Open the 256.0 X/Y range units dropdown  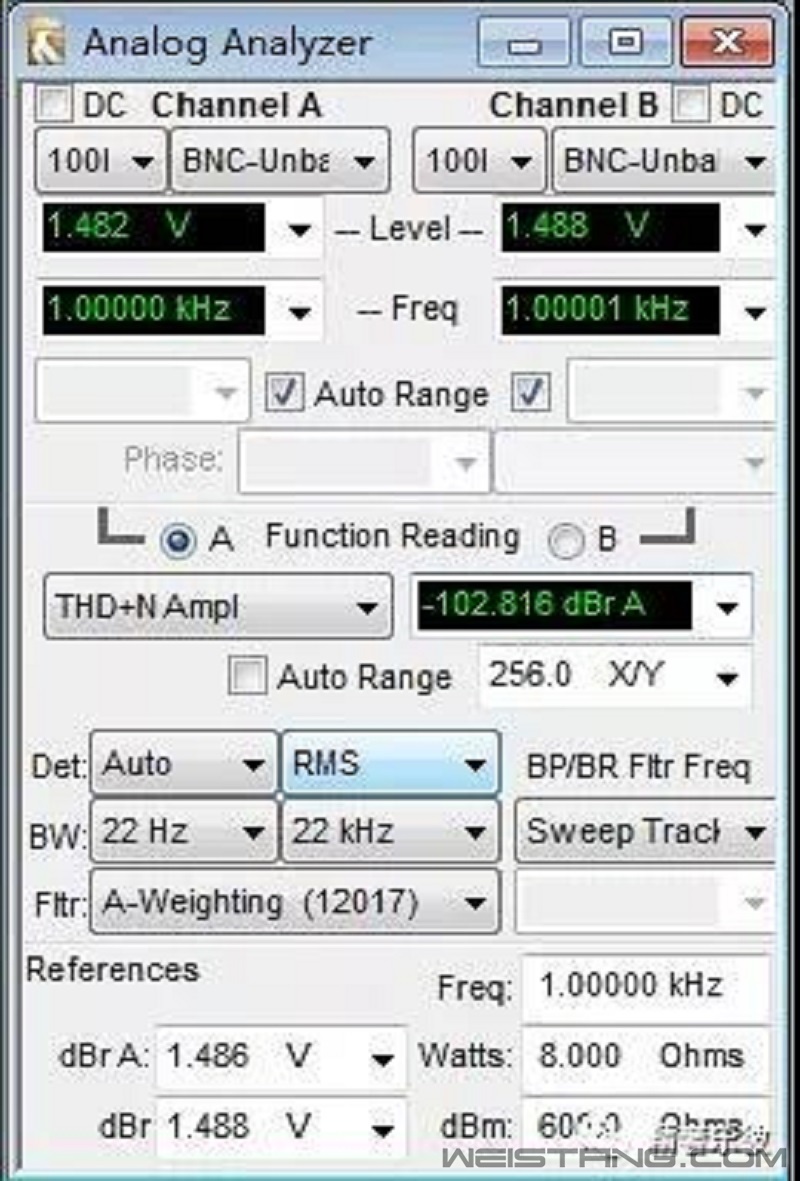(727, 678)
